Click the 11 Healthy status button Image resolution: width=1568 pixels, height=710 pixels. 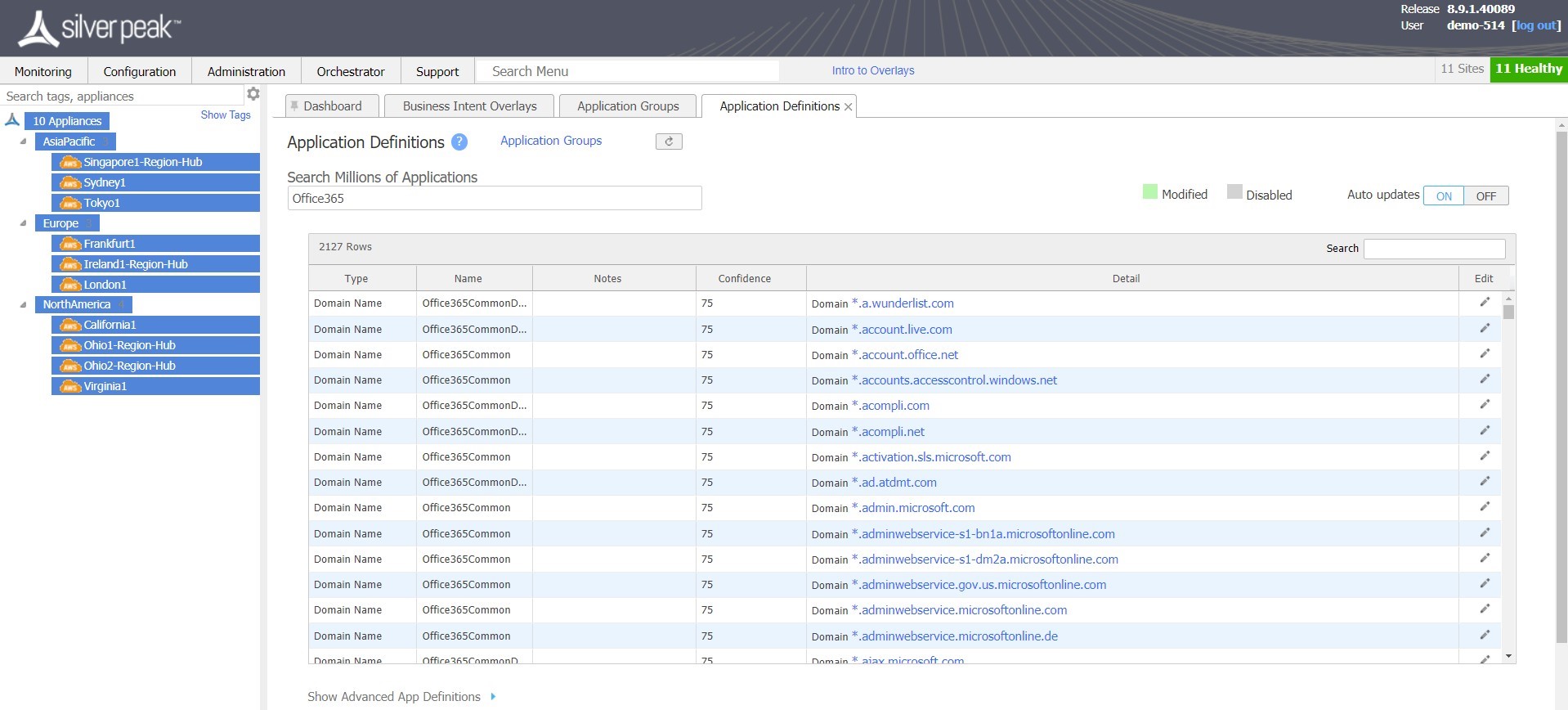point(1529,69)
